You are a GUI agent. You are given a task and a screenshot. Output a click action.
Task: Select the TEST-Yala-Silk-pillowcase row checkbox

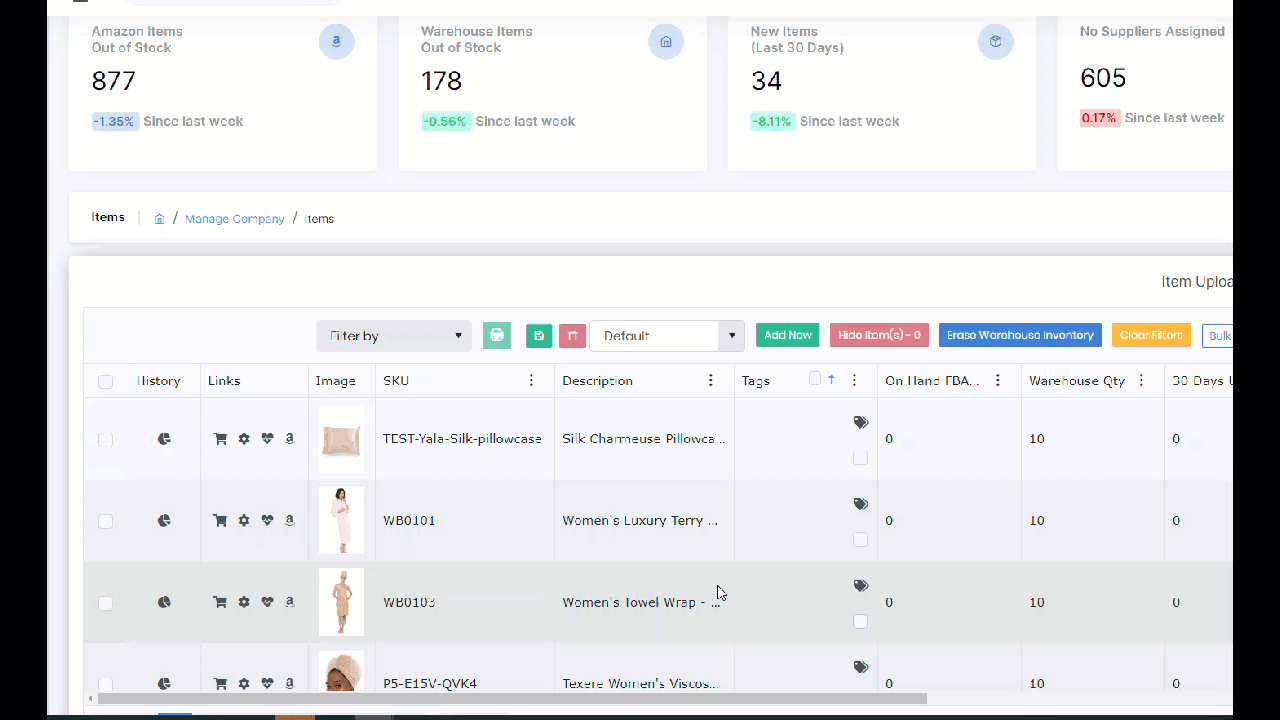105,440
